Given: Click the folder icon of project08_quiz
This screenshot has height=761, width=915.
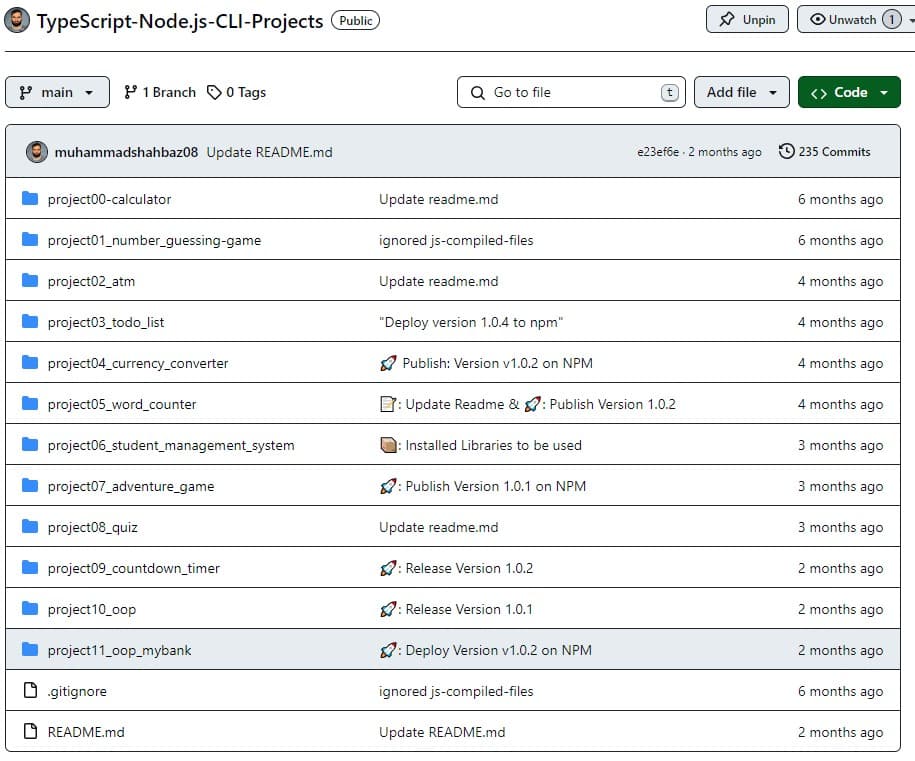Looking at the screenshot, I should pos(30,526).
